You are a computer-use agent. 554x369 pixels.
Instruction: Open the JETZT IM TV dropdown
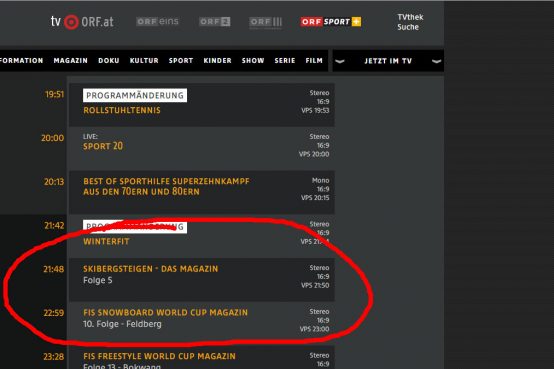tap(388, 61)
